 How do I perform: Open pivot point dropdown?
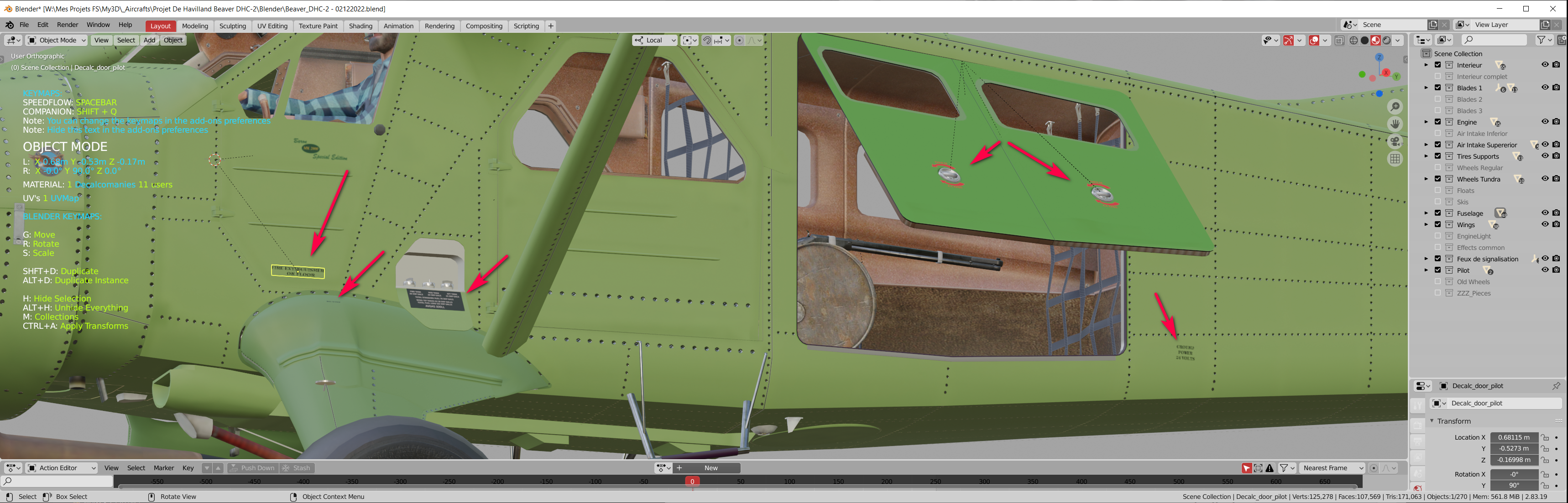(x=689, y=40)
